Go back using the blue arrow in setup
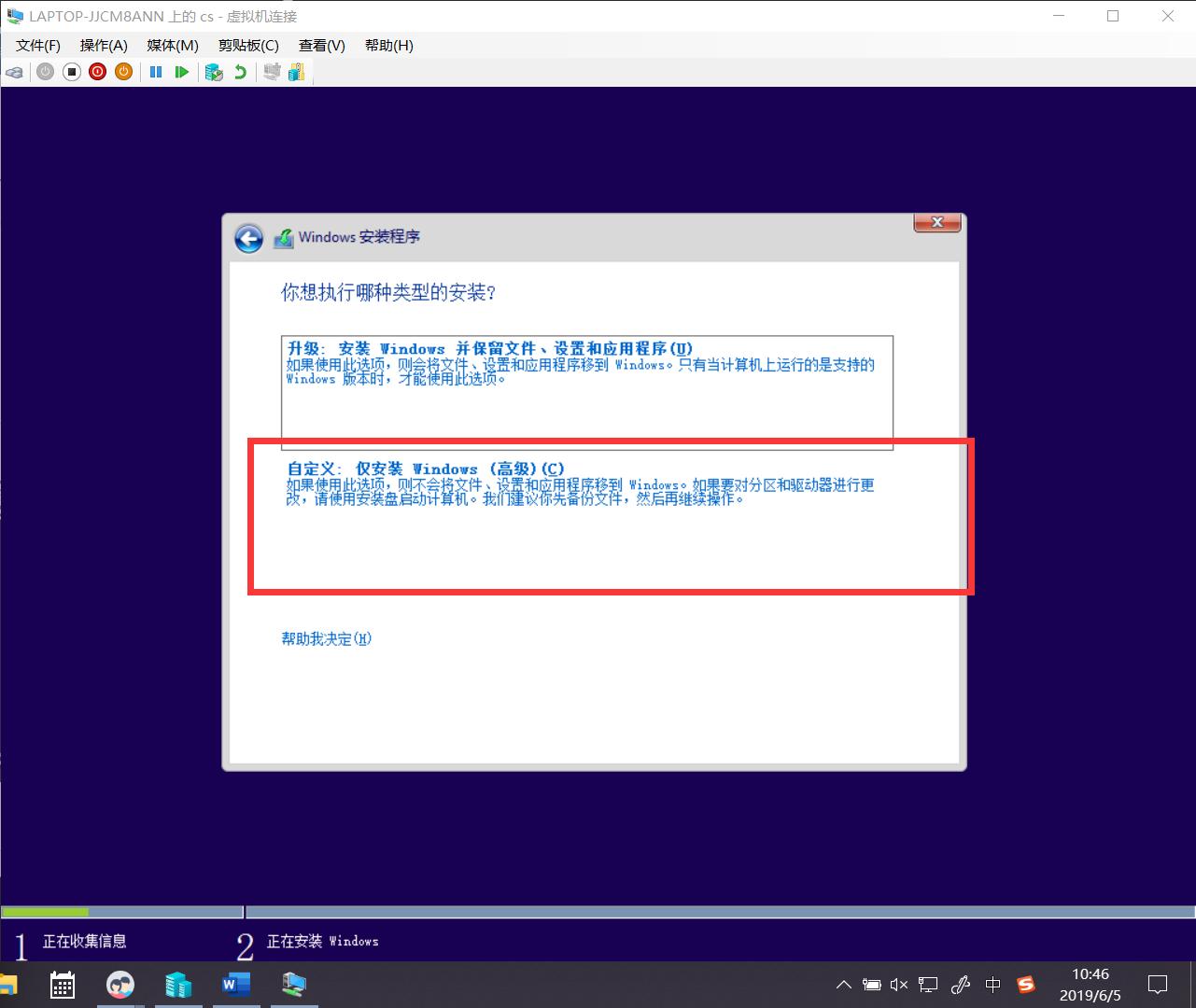 click(248, 238)
